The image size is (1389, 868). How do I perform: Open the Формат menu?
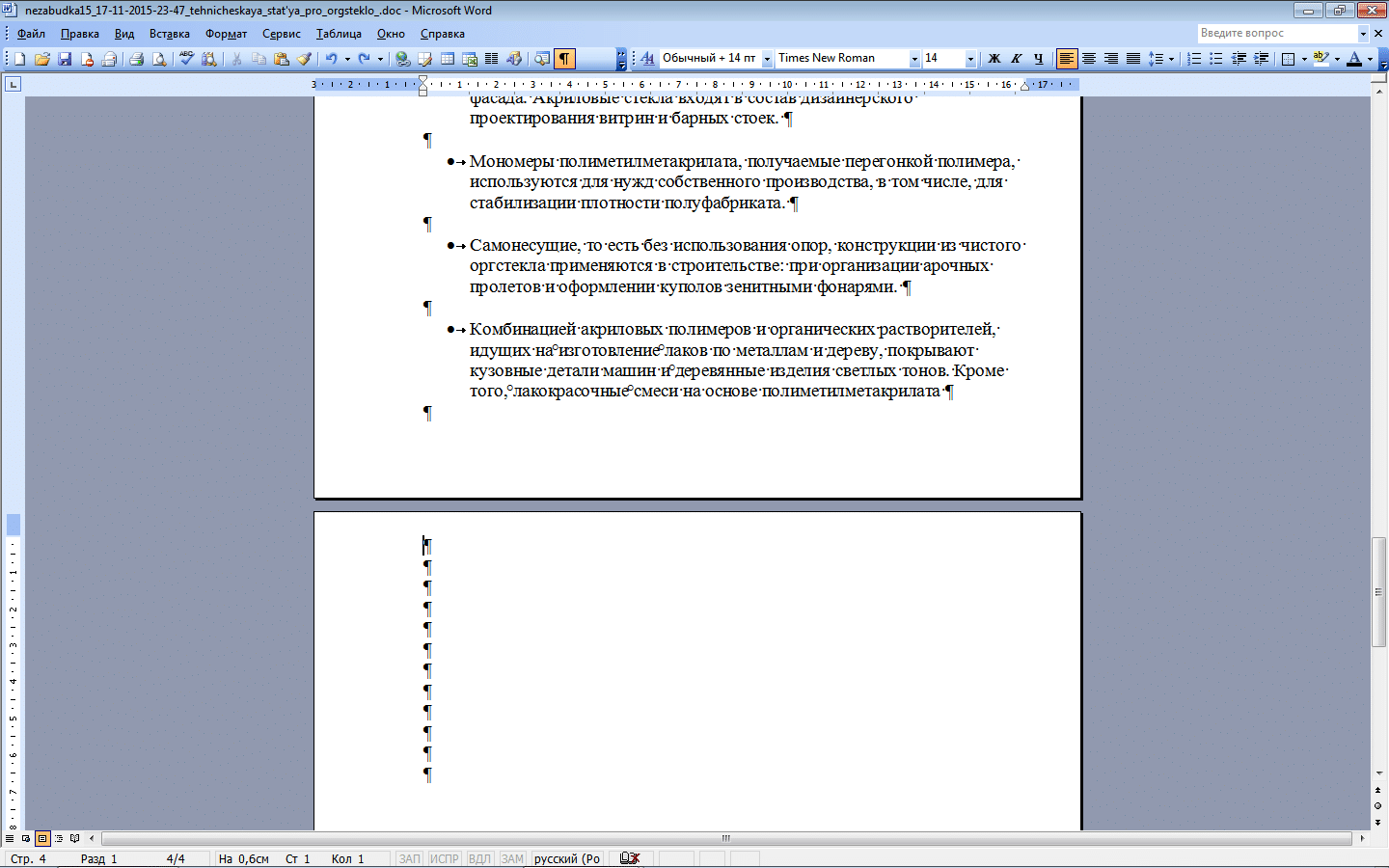pyautogui.click(x=226, y=34)
